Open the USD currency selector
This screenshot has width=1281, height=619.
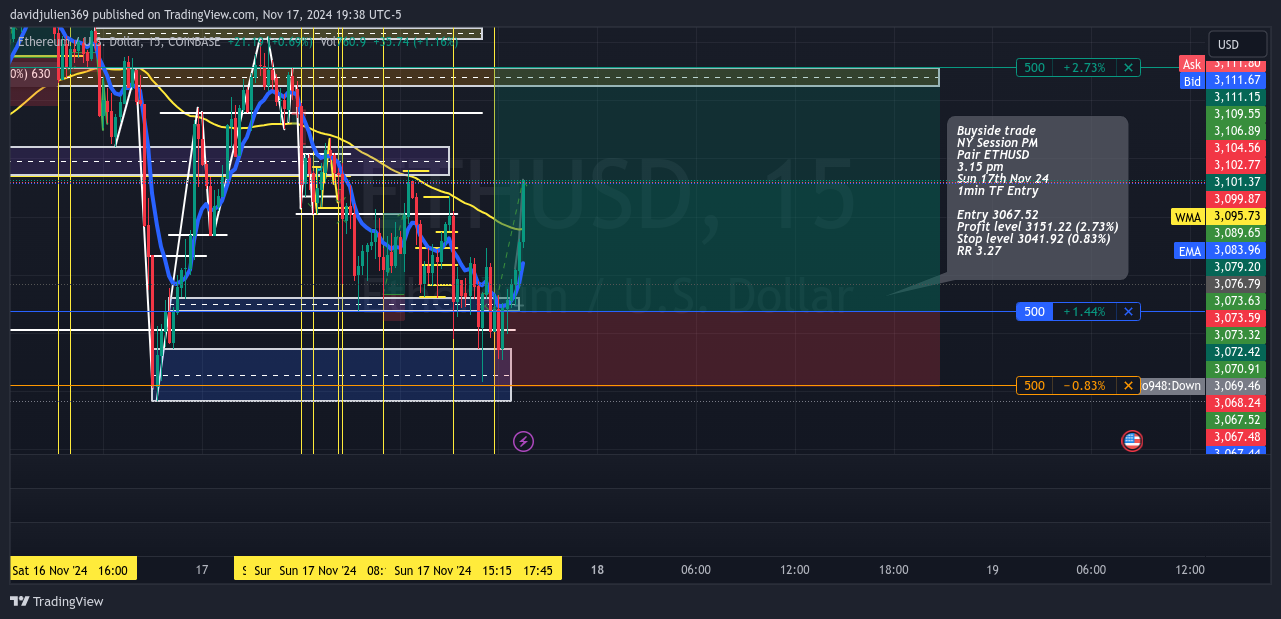point(1238,44)
